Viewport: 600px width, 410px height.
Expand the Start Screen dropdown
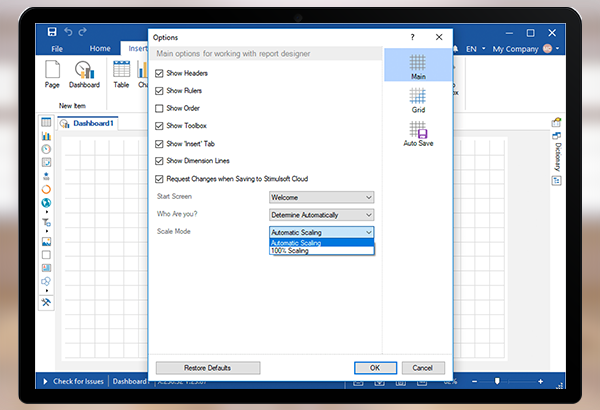321,197
